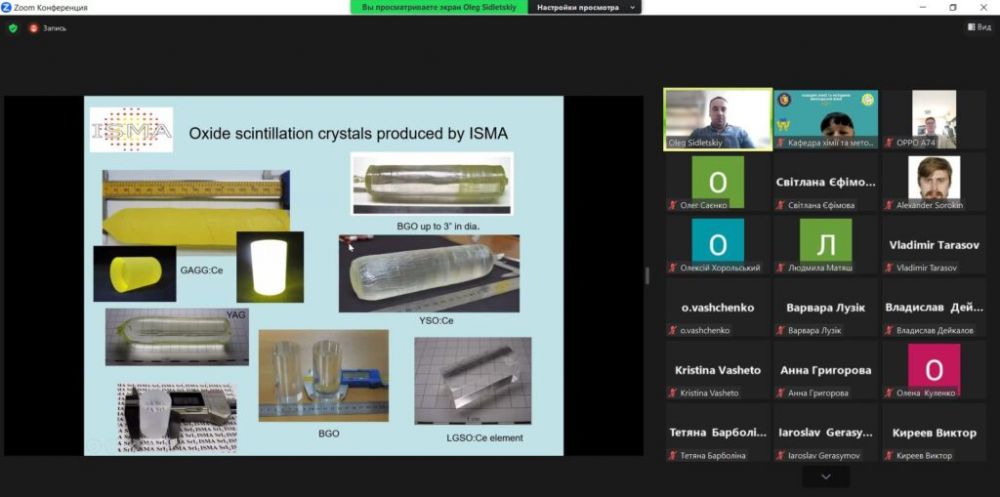Click the Вид layout grid icon
The height and width of the screenshot is (497, 1000).
969,27
